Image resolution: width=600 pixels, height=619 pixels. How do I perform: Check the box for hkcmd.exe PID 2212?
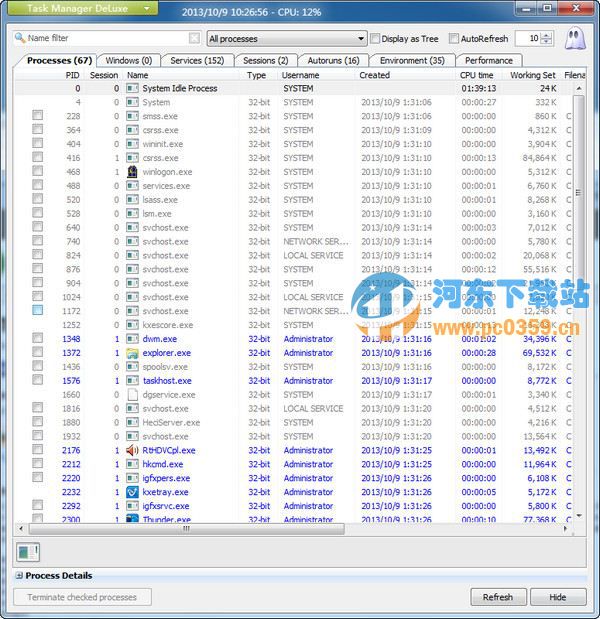click(x=38, y=463)
